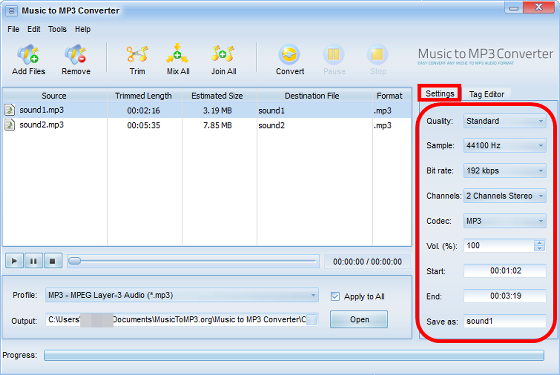Viewport: 560px width, 375px height.
Task: Open the Tools menu
Action: tap(57, 29)
